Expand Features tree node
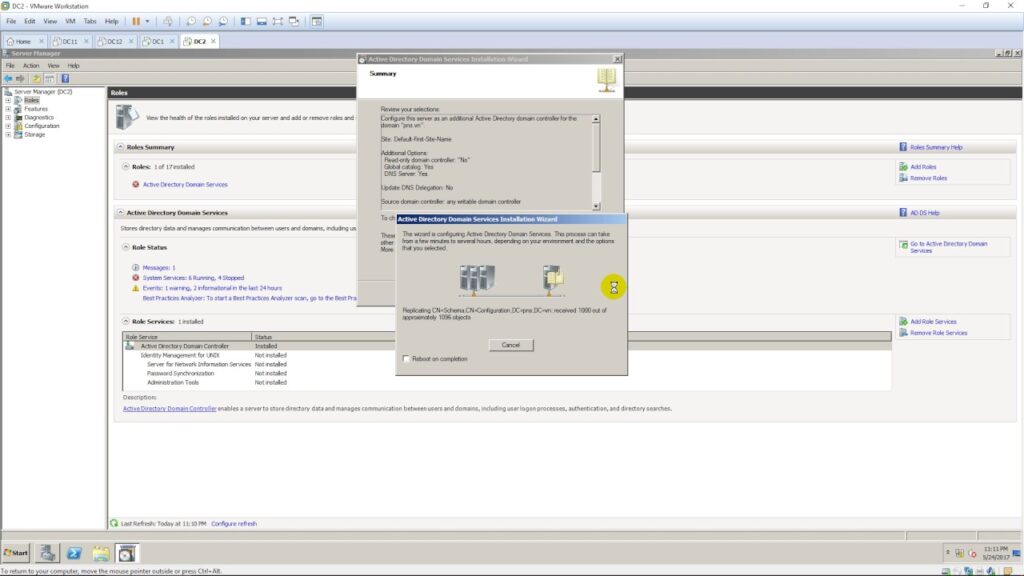The height and width of the screenshot is (576, 1024). click(x=8, y=109)
